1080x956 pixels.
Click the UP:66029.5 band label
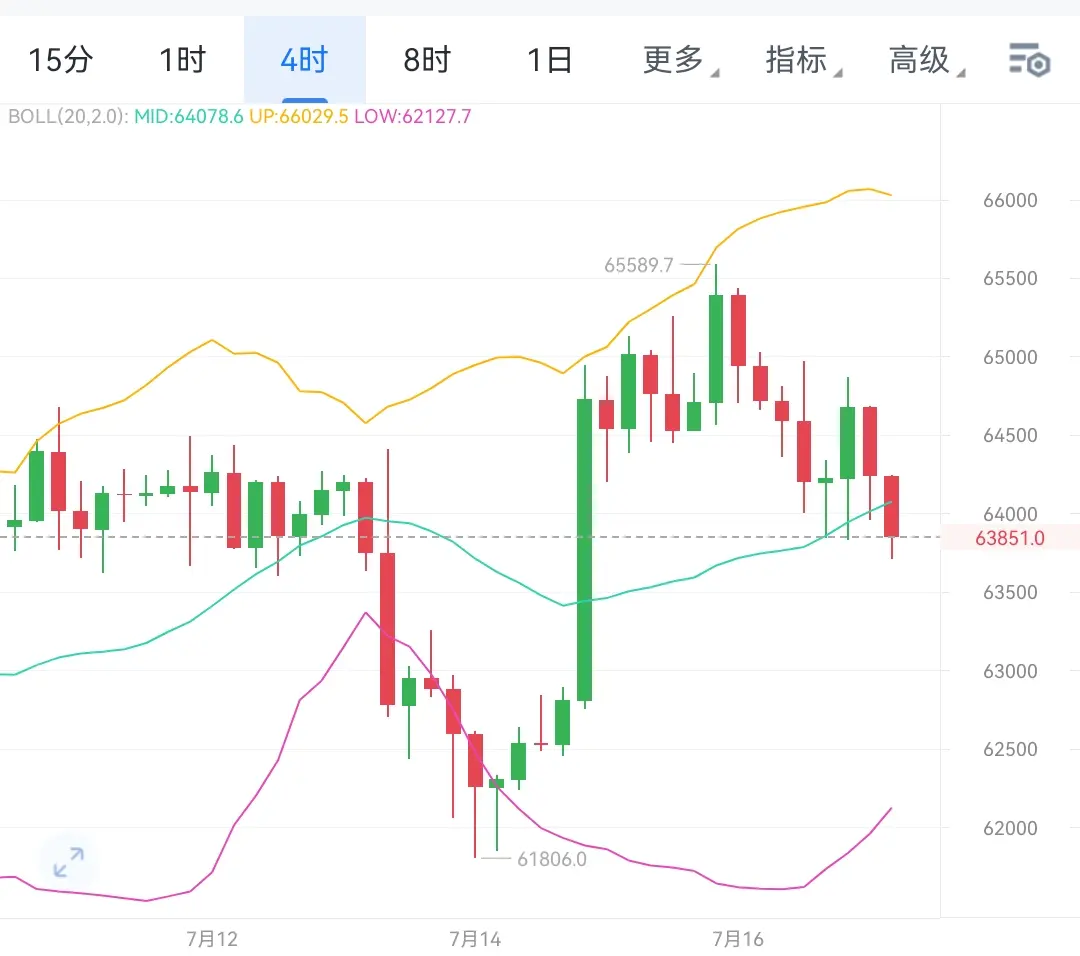click(298, 116)
